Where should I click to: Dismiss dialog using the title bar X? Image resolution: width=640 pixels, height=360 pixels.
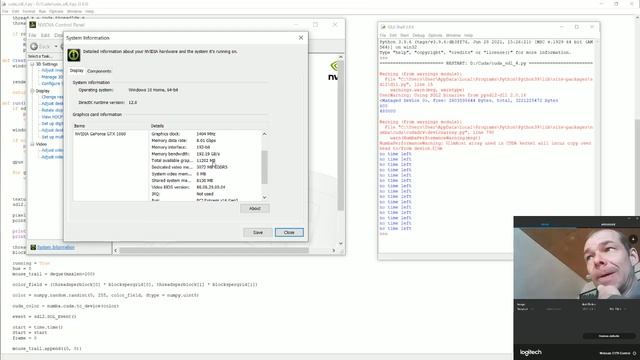(301, 38)
